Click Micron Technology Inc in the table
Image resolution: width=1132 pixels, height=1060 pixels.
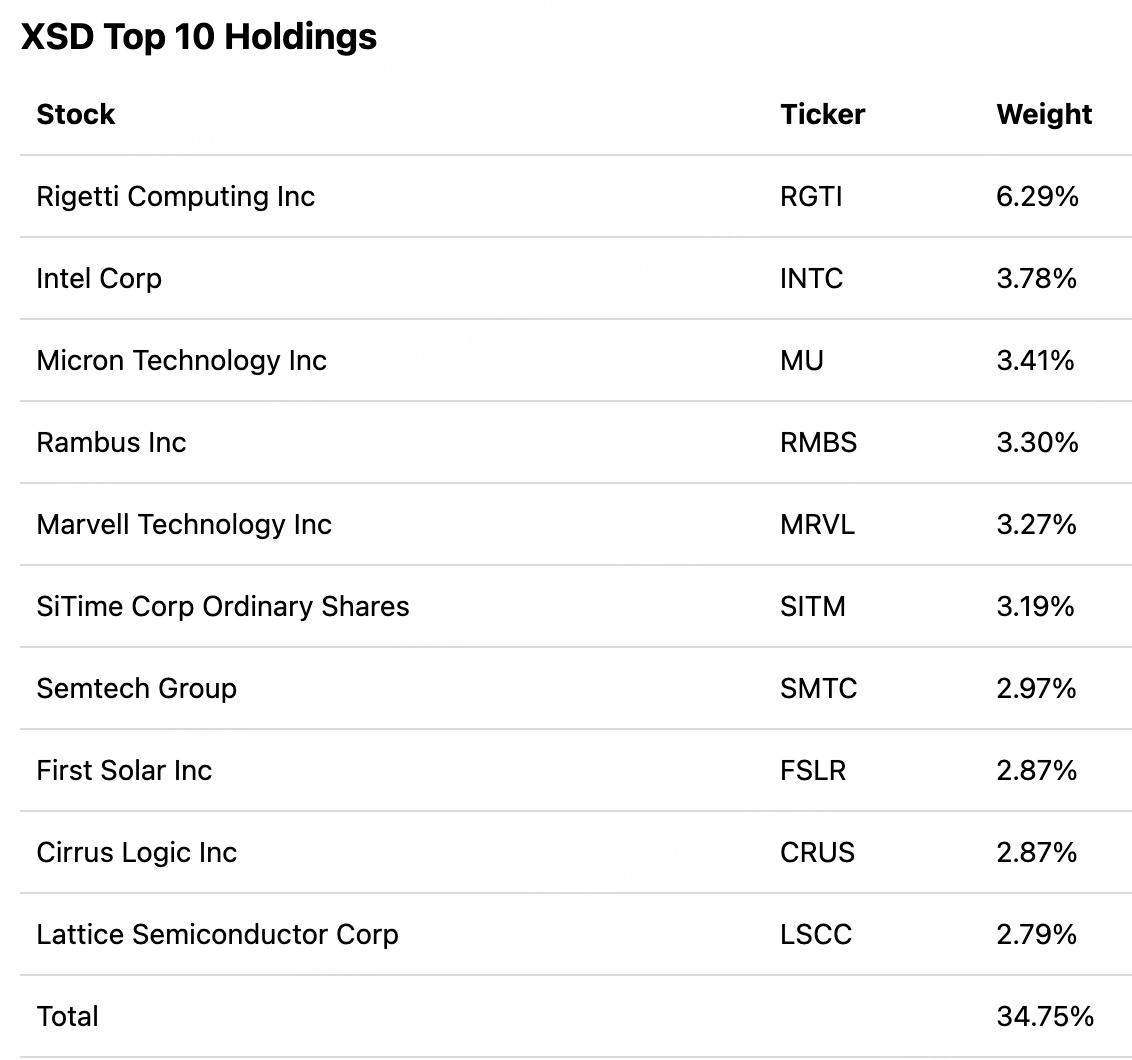[181, 360]
